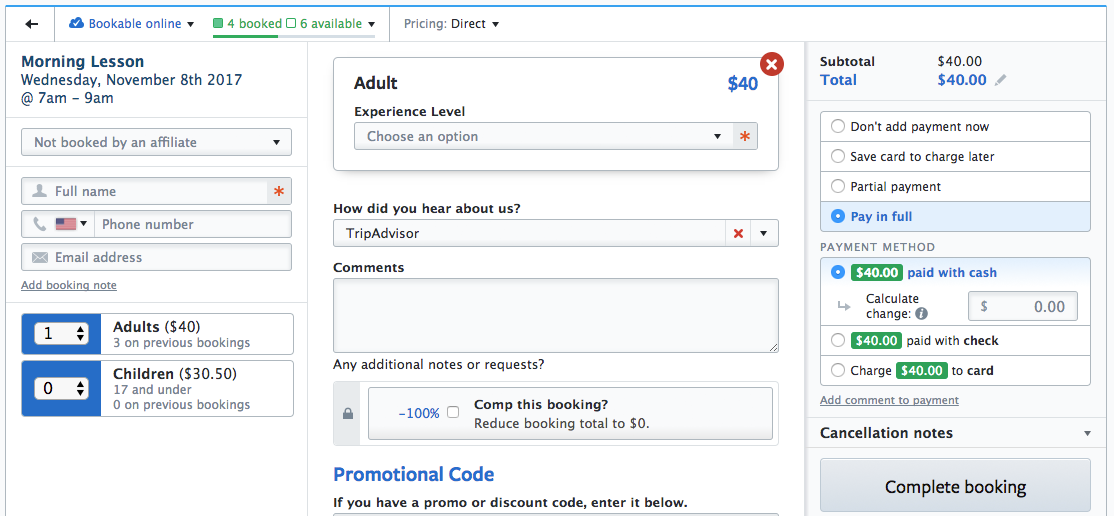
Task: Click the Bookable online cloud icon
Action: (x=76, y=23)
